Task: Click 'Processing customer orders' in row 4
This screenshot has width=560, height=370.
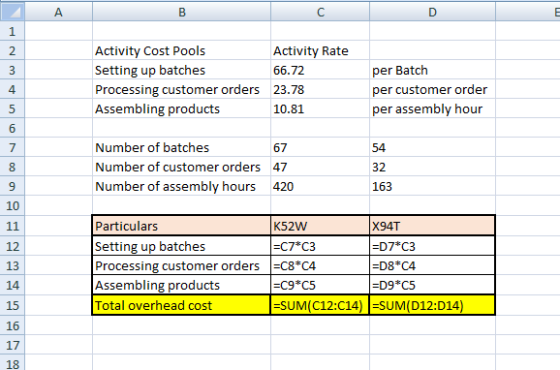Action: coord(181,89)
